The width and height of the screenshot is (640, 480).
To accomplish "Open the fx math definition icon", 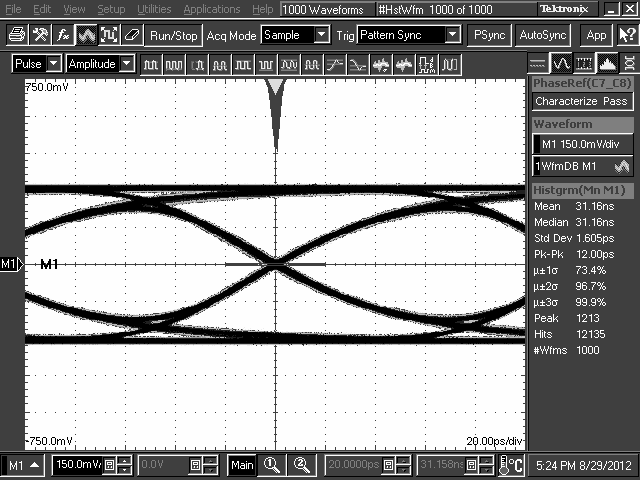I will (63, 36).
